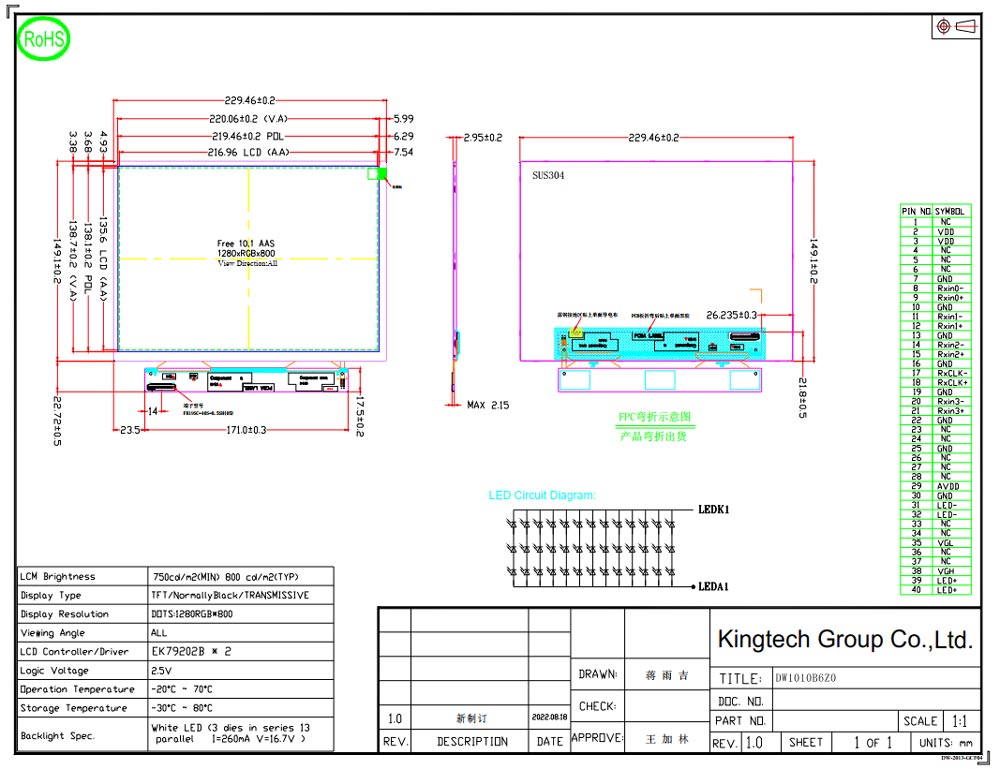Click the RoHS compliance logo

coord(41,39)
